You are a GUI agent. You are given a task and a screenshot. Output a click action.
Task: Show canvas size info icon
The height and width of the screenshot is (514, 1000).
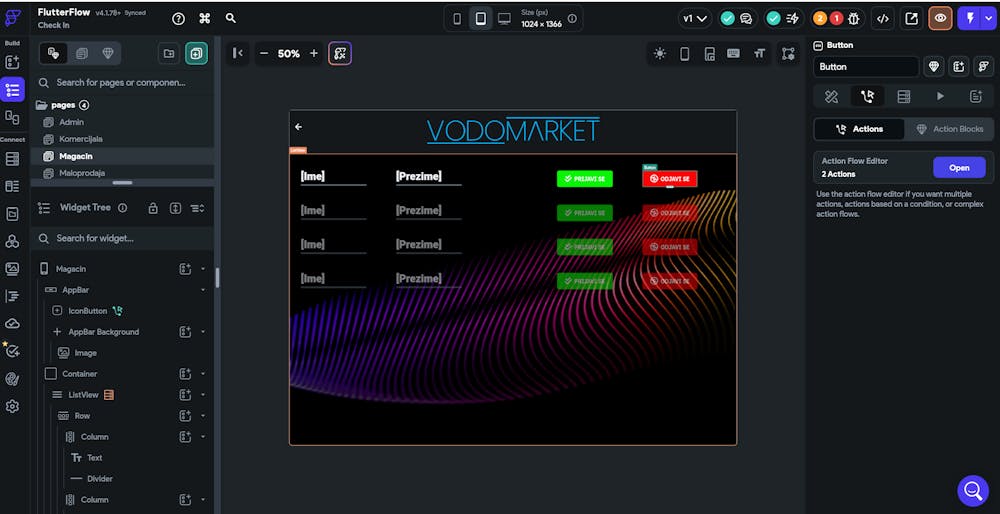click(x=572, y=18)
